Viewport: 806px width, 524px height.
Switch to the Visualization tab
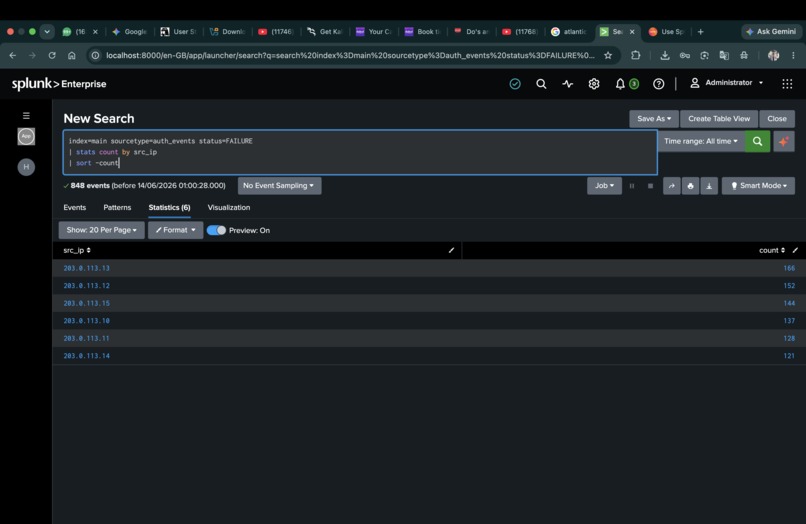coord(229,208)
